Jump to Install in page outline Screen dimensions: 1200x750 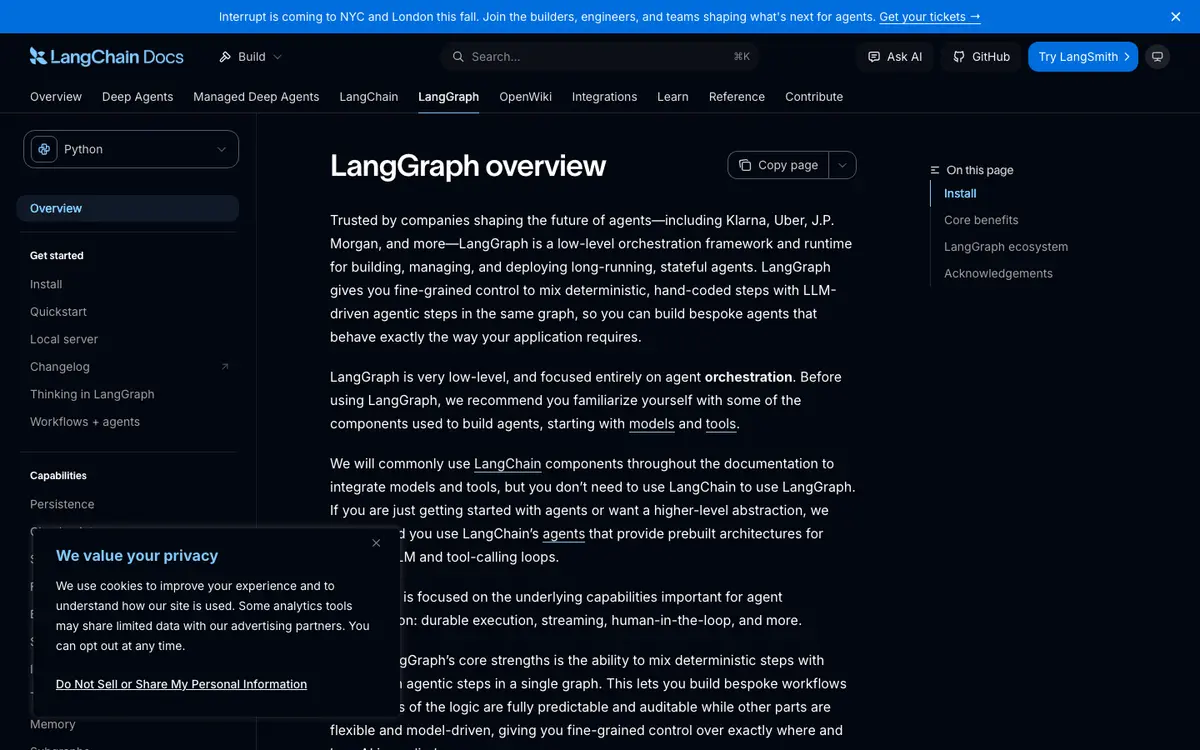pyautogui.click(x=960, y=193)
